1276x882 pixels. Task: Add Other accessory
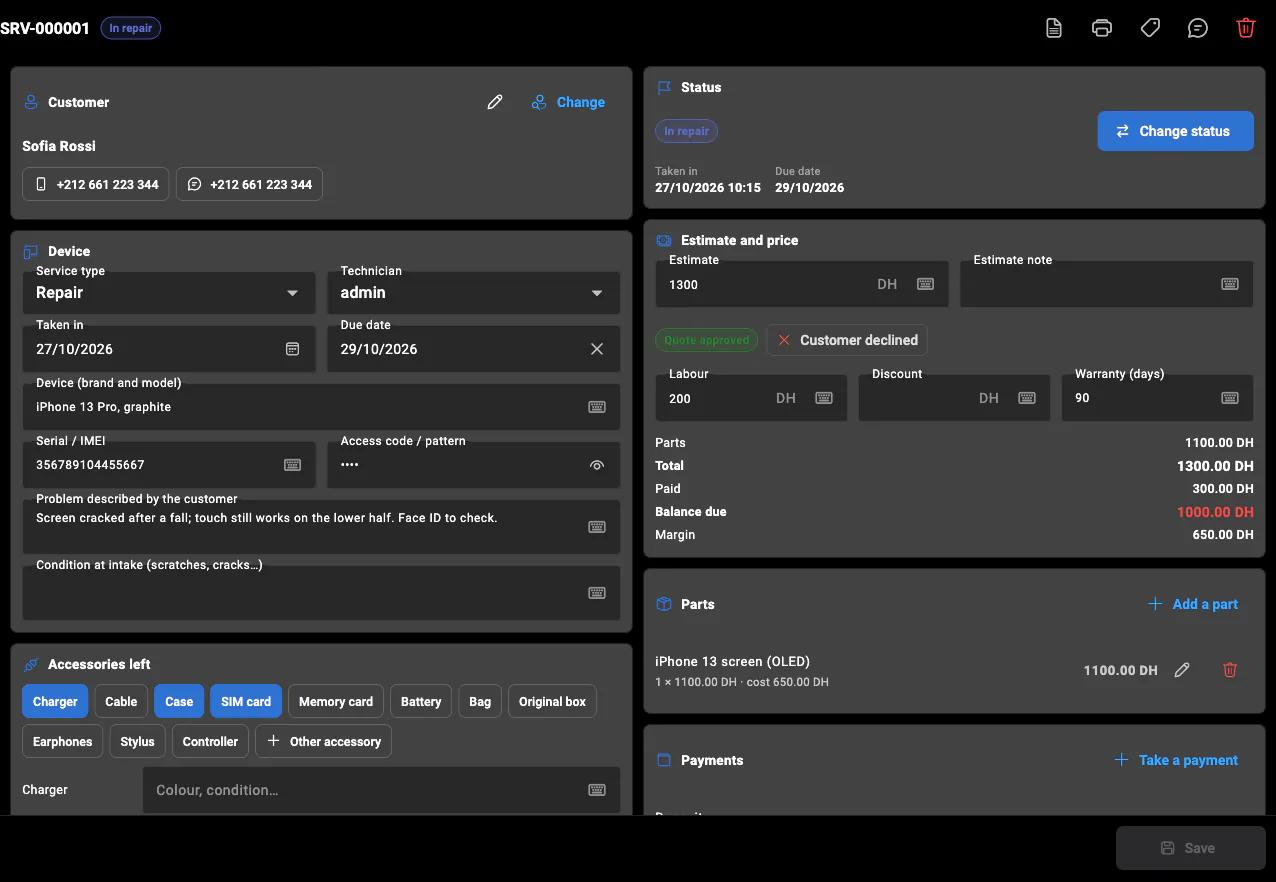(x=324, y=742)
